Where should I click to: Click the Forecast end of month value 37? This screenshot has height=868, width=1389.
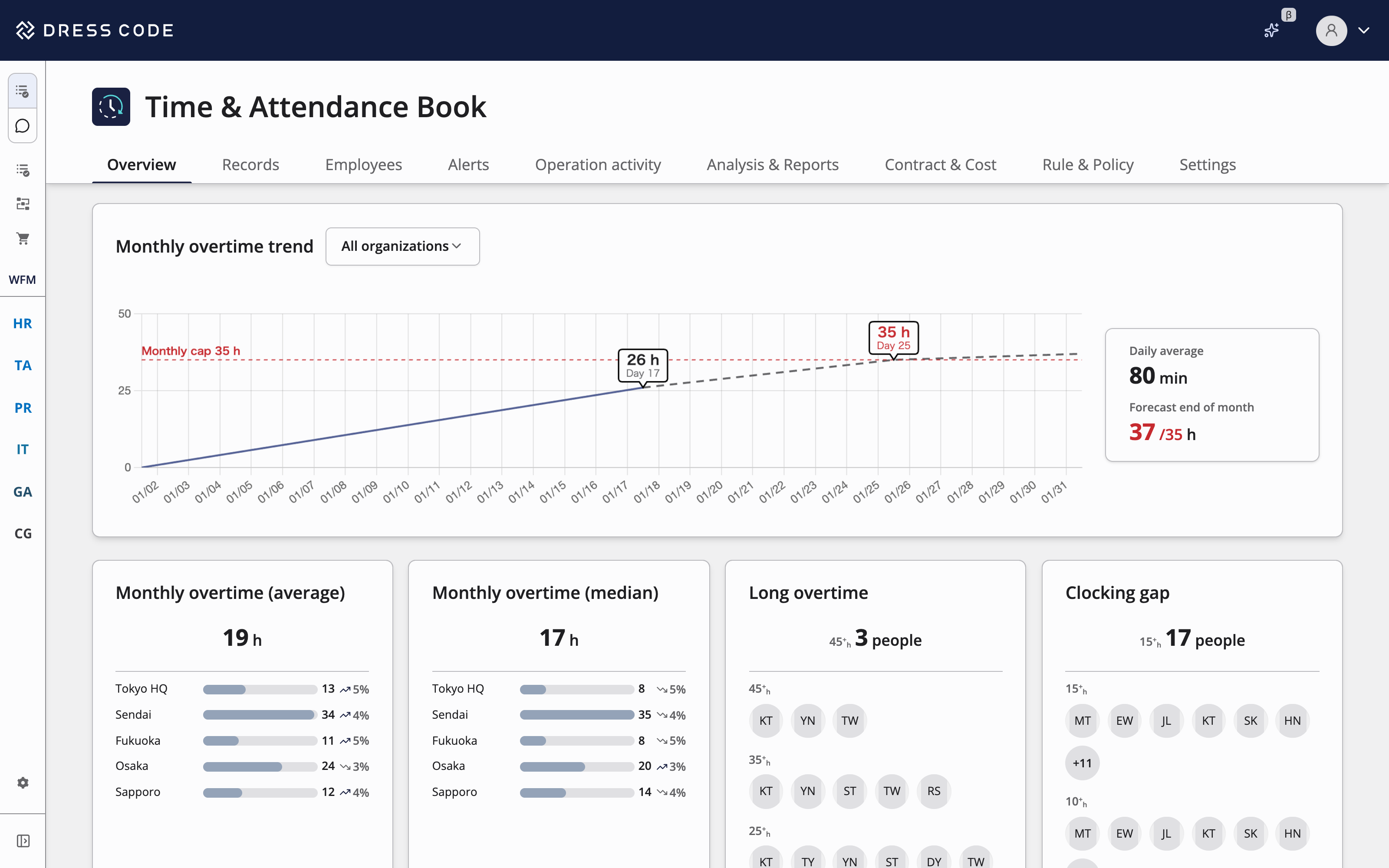1142,432
